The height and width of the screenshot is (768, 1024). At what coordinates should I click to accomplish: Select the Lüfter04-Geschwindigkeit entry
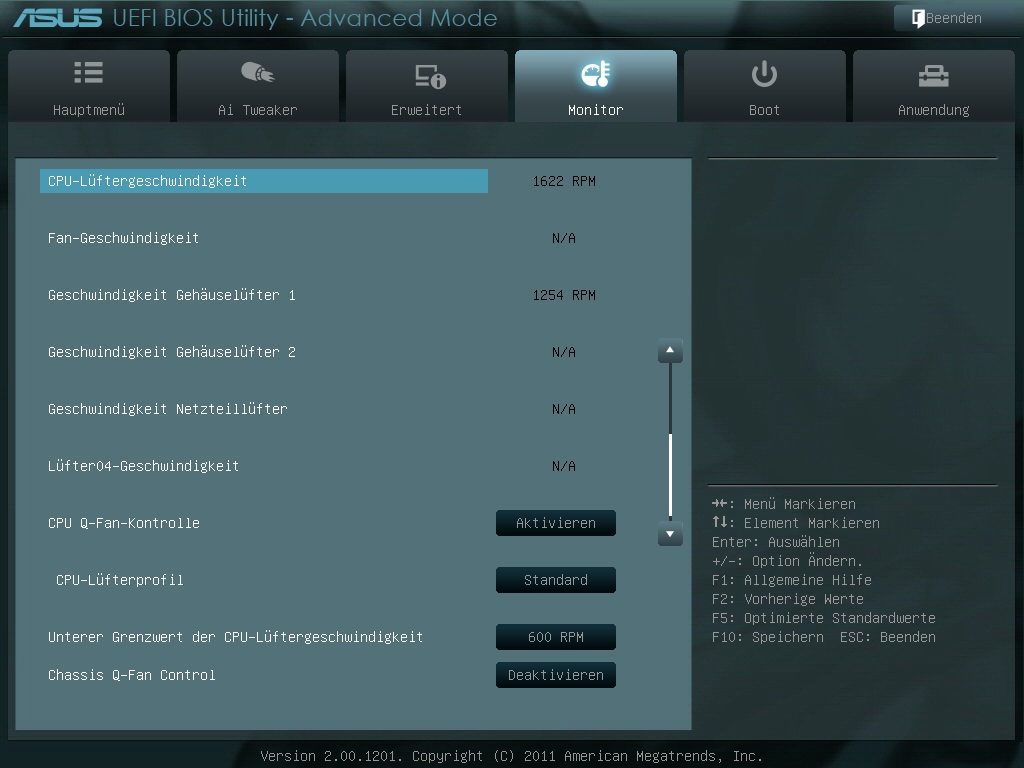(x=144, y=466)
